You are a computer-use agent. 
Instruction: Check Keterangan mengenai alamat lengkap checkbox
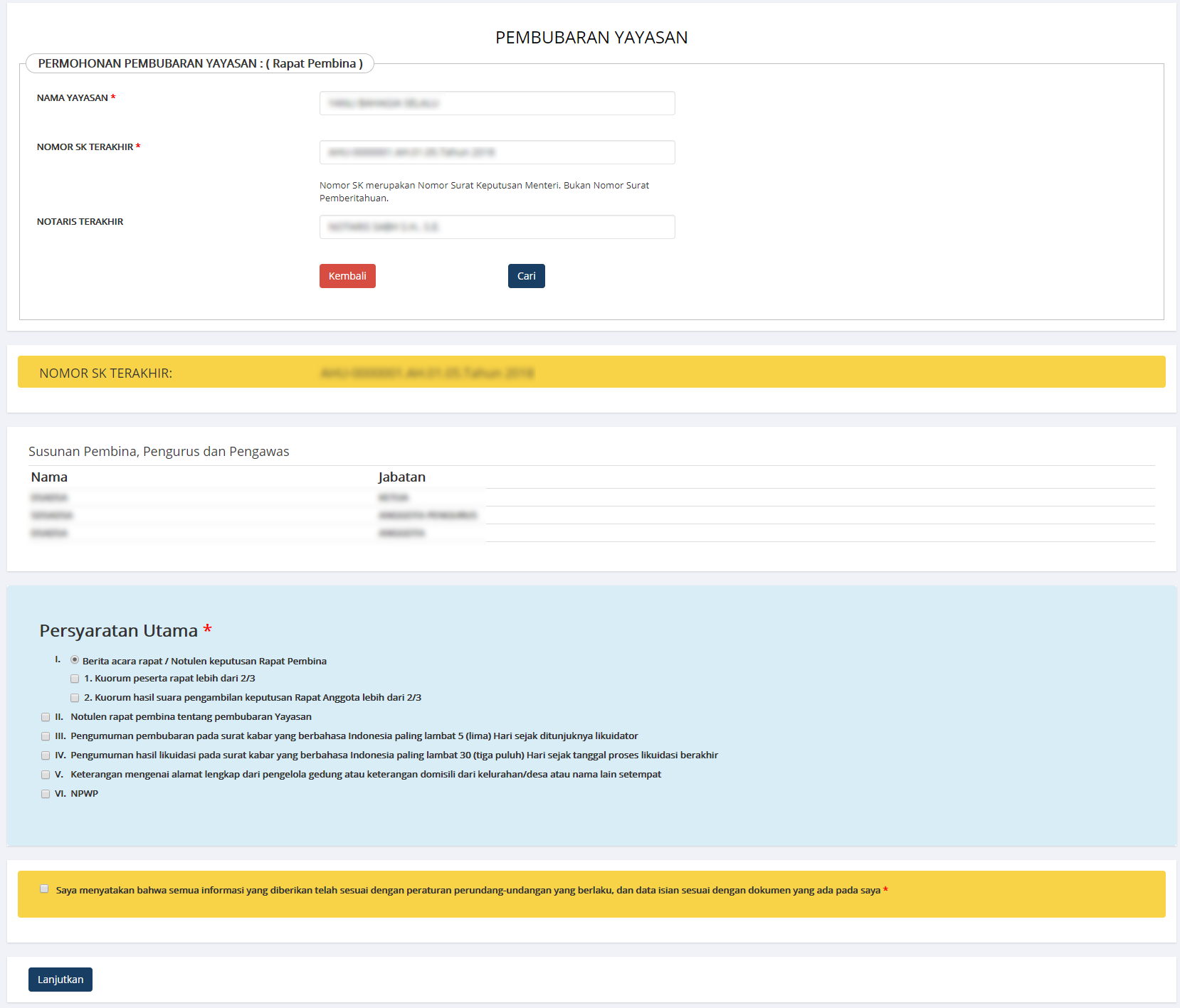click(46, 775)
